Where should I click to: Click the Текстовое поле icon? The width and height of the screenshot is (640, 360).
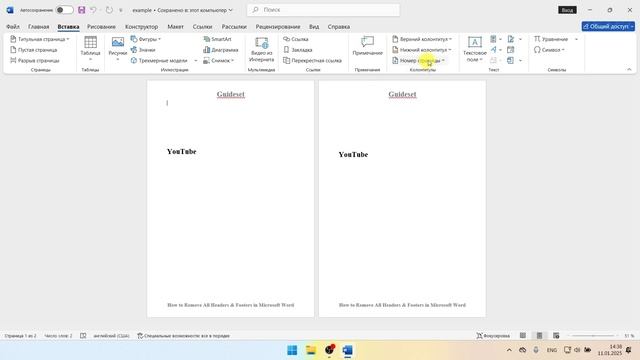475,42
